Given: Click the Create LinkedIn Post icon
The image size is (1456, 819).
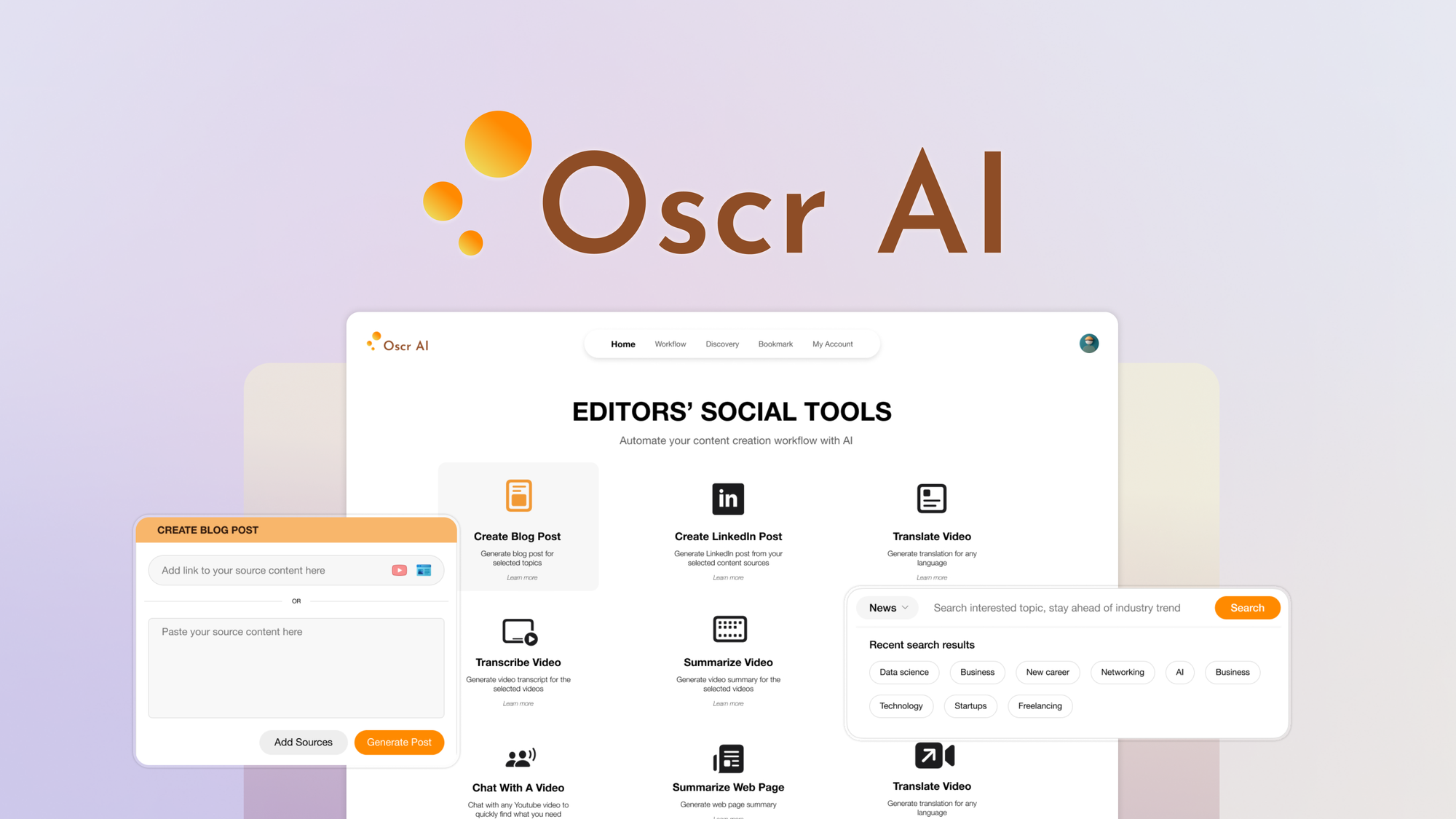Looking at the screenshot, I should pyautogui.click(x=727, y=498).
